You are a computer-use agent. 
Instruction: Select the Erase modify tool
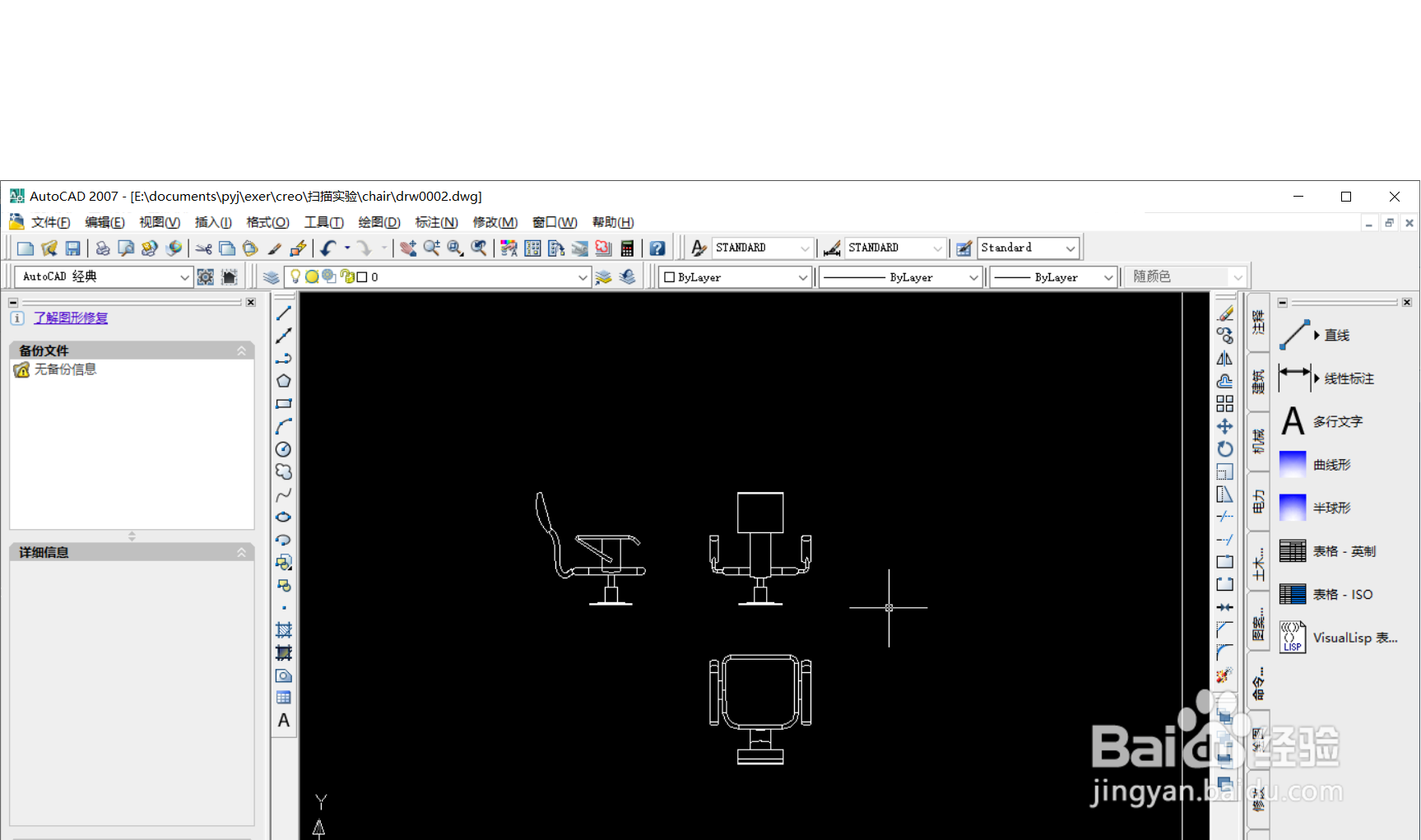(x=1225, y=313)
